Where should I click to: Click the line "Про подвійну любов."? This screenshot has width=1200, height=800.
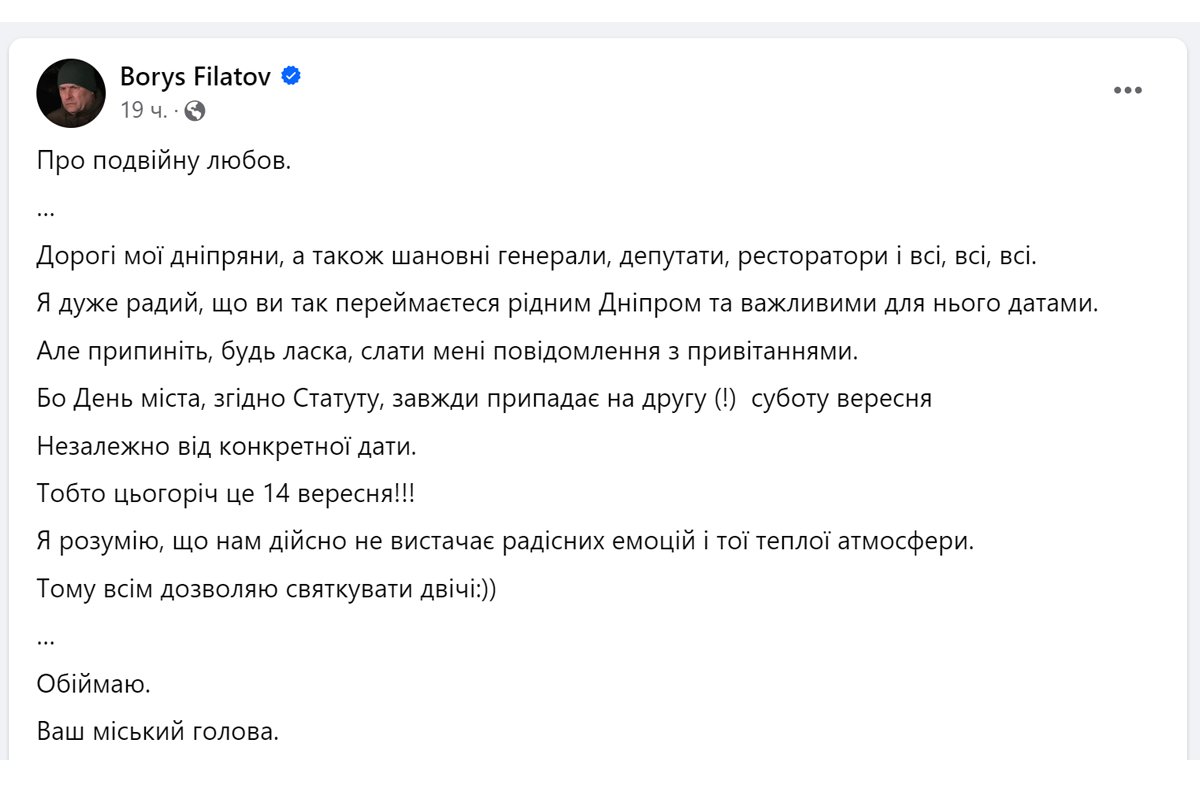(x=164, y=161)
